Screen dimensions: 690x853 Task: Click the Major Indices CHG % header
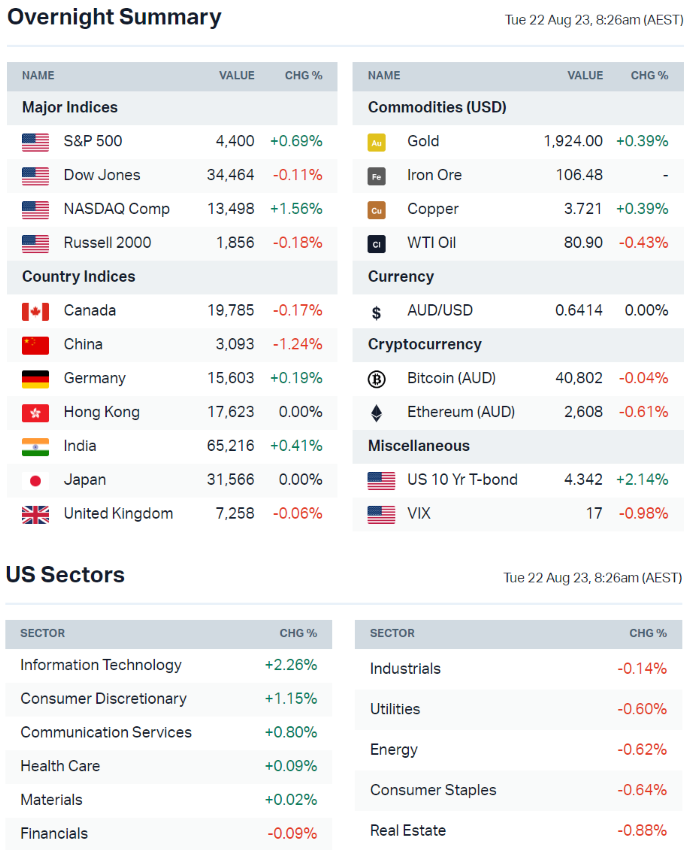pos(303,76)
